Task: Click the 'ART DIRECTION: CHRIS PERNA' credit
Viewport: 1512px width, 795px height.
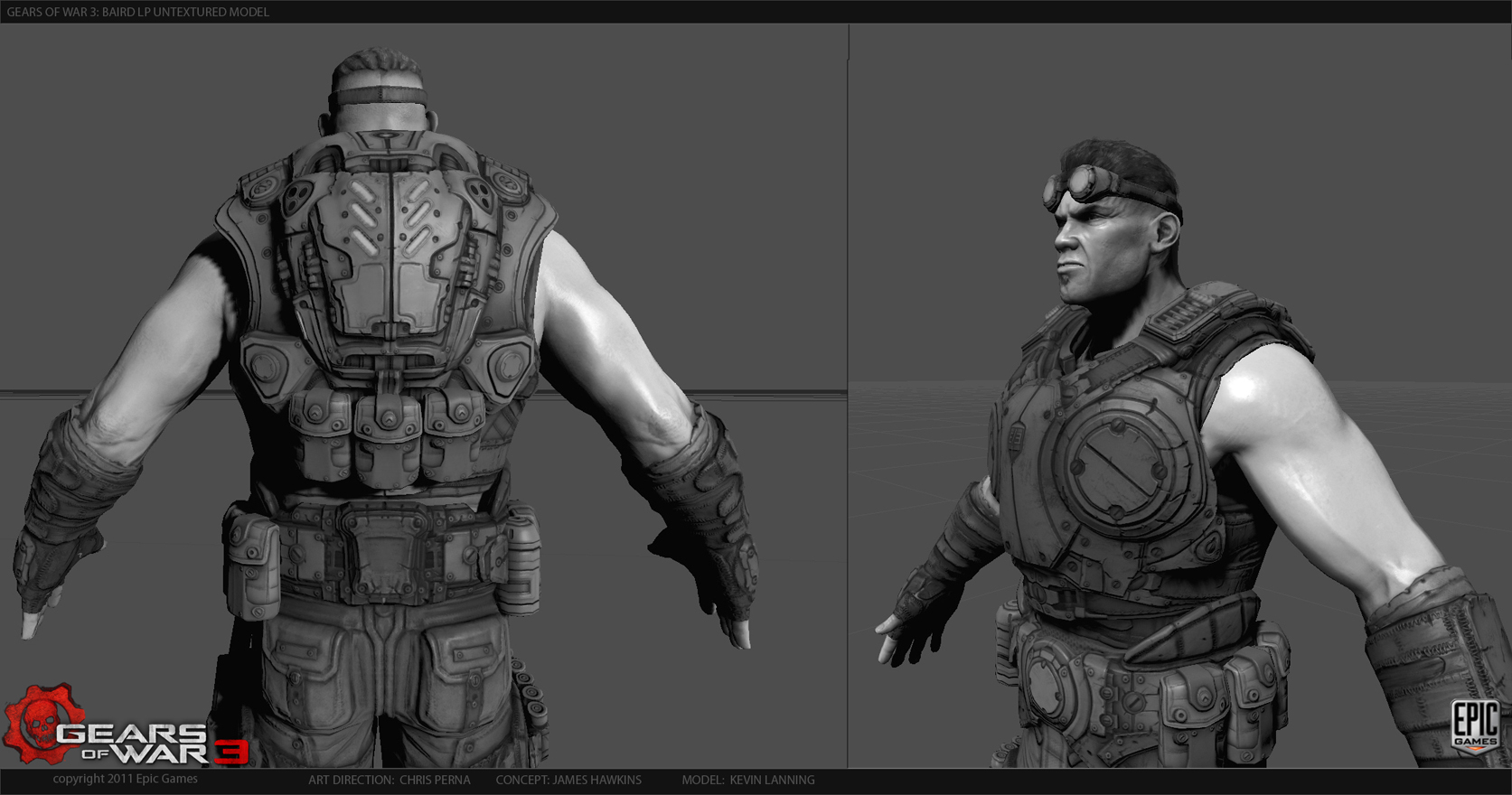Action: pos(390,780)
